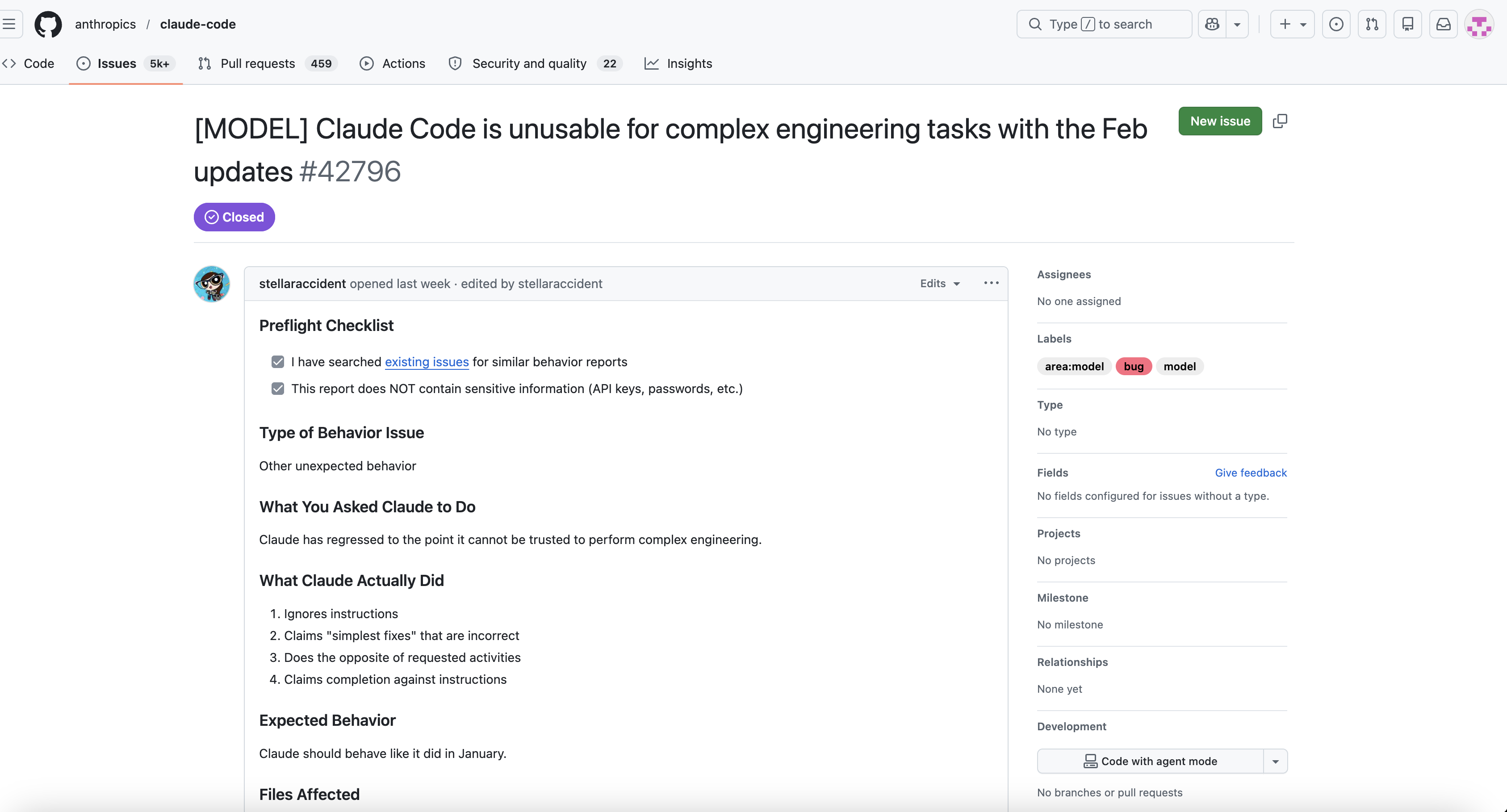Uncheck the sensitive information confirmation checkbox
Image resolution: width=1507 pixels, height=812 pixels.
[277, 389]
